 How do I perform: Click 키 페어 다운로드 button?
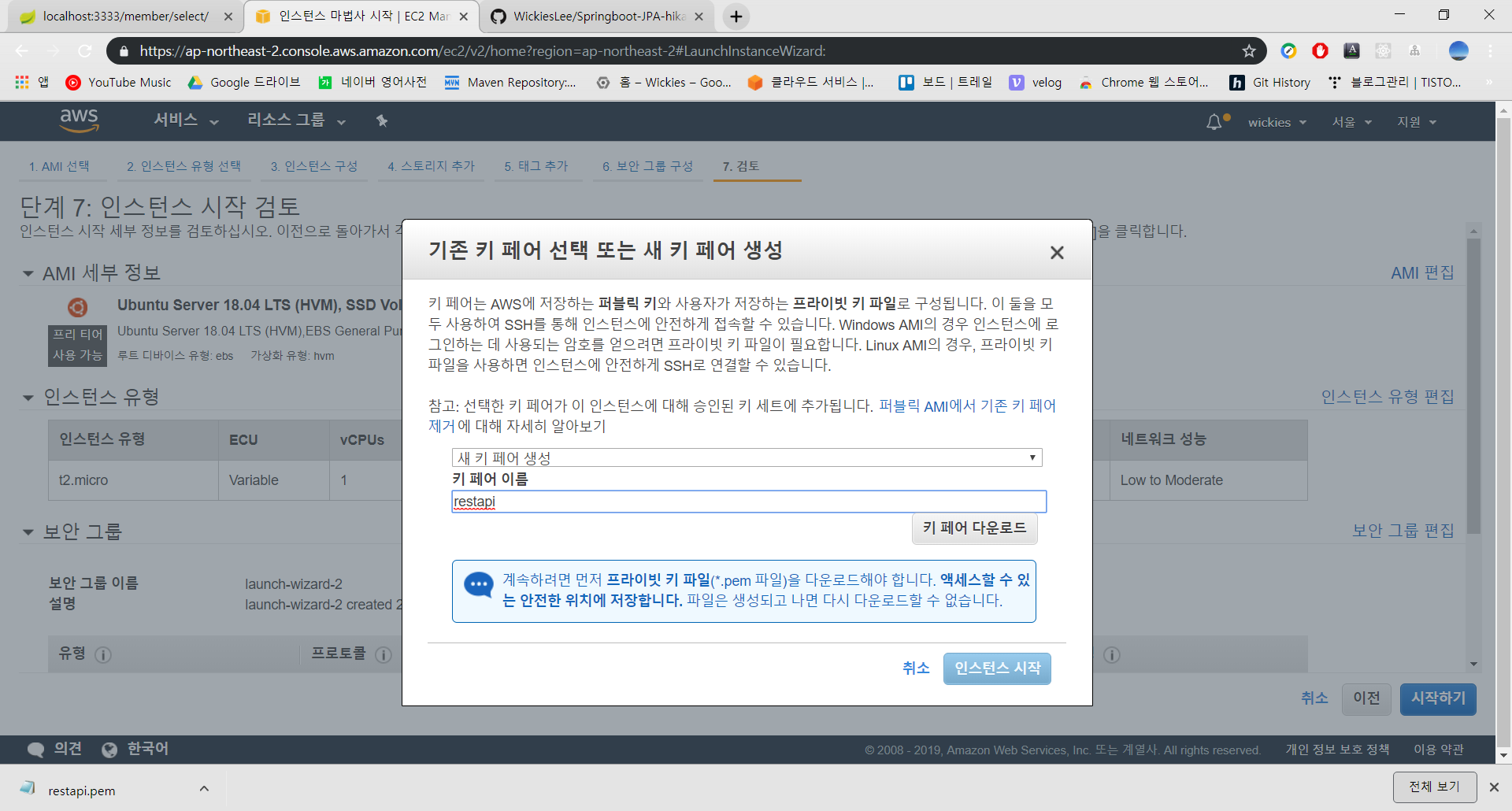tap(974, 528)
